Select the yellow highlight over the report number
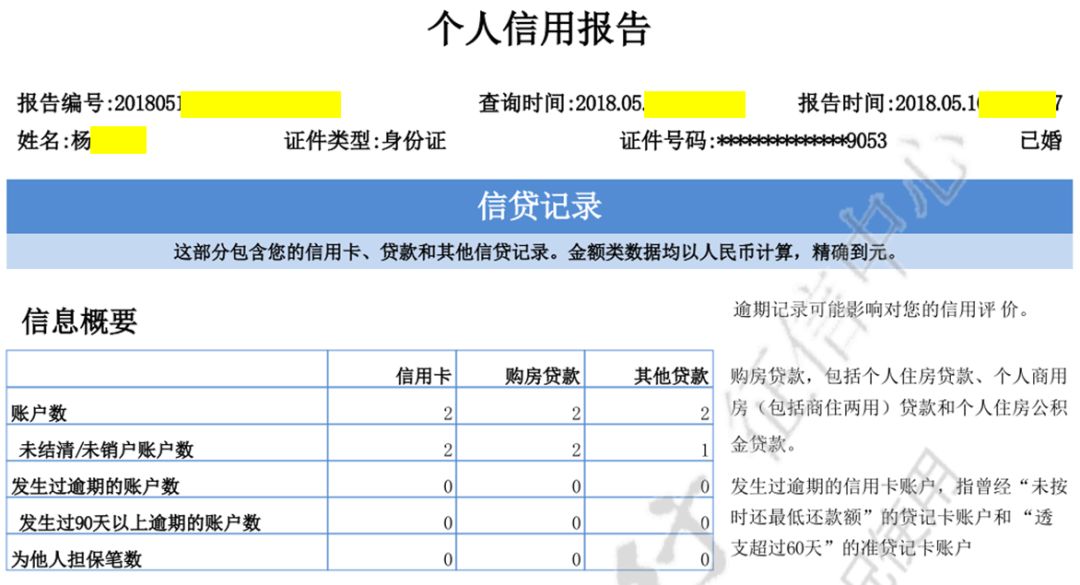This screenshot has height=585, width=1080. 265,100
